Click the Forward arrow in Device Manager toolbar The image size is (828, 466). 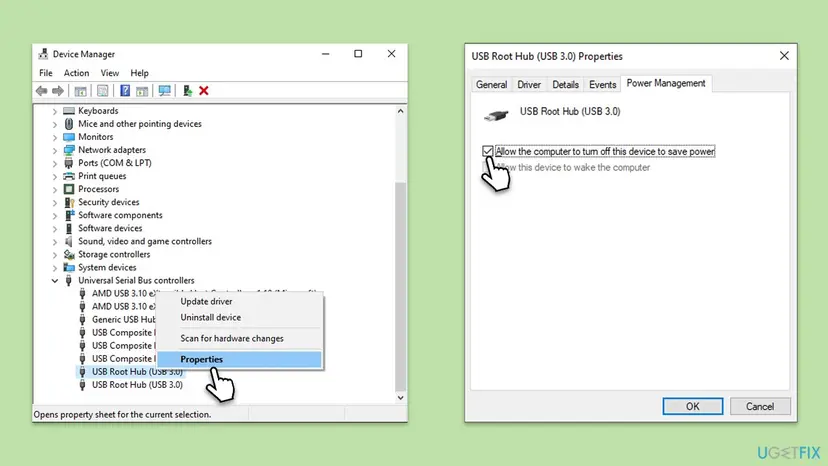click(58, 91)
